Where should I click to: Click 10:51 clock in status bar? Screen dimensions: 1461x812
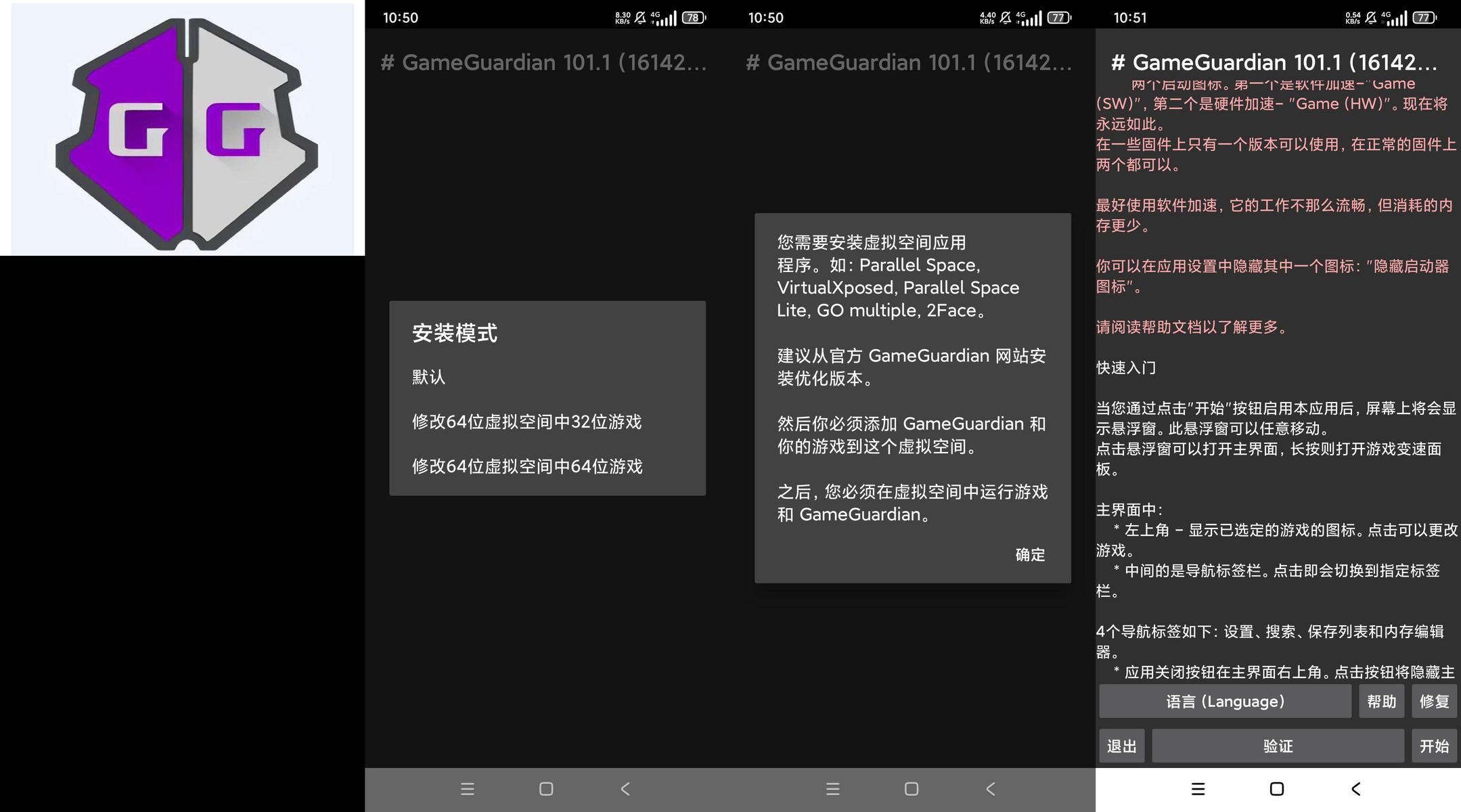tap(1130, 18)
